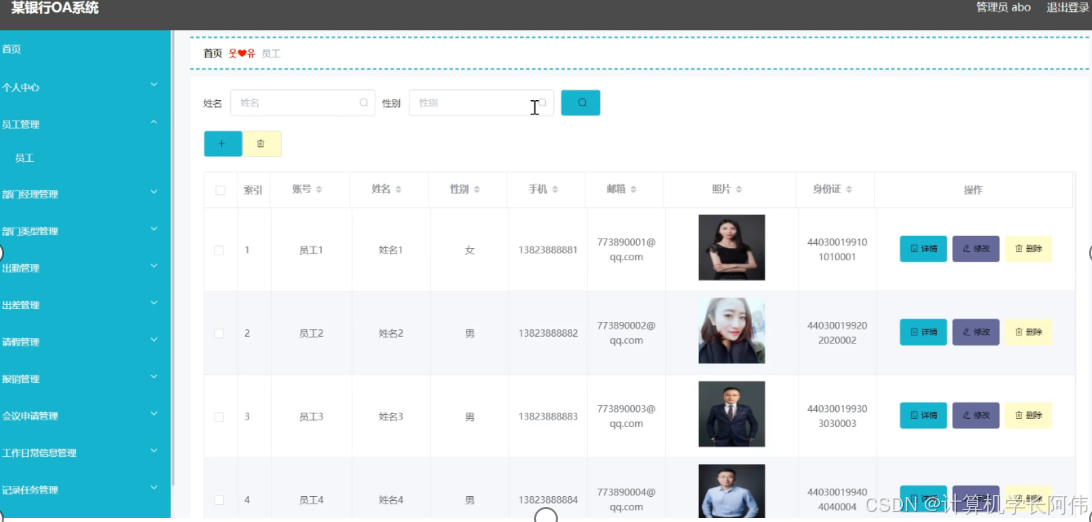
Task: Click the blue search magnifier button
Action: [580, 102]
